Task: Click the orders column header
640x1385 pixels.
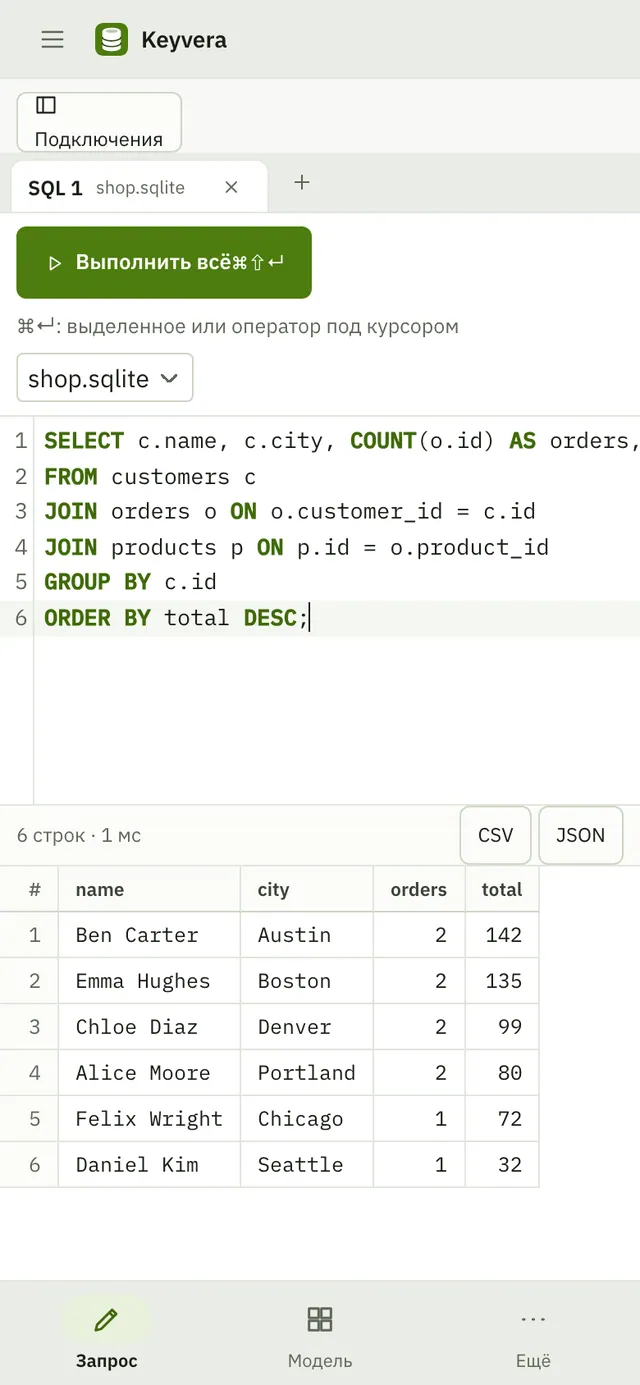Action: coord(419,890)
